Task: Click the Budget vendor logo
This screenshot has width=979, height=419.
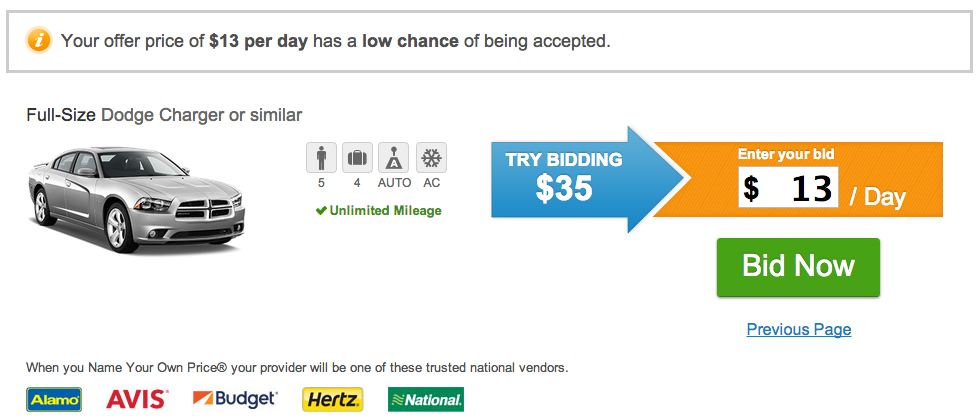Action: [235, 399]
